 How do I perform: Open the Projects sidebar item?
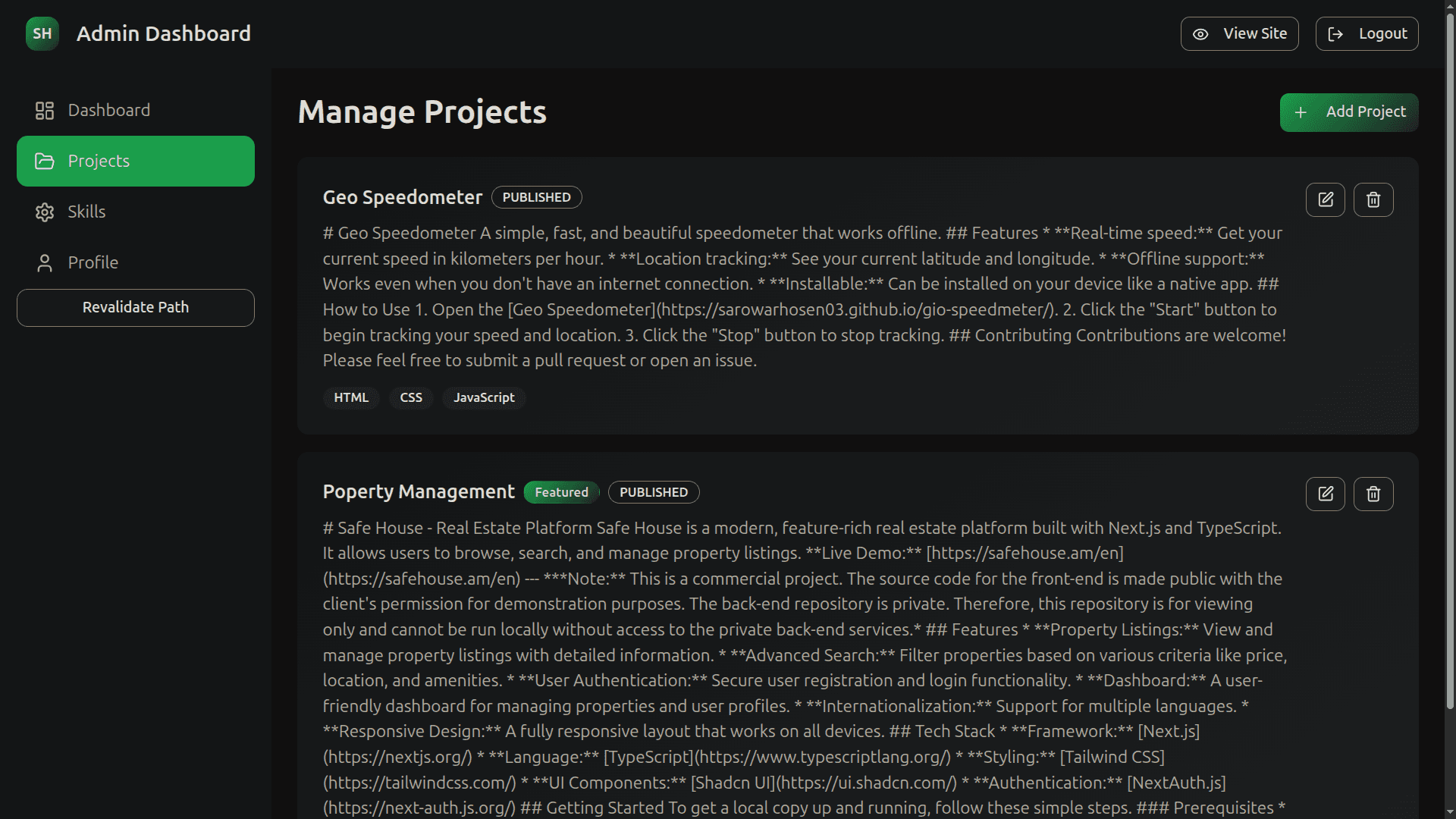[136, 161]
